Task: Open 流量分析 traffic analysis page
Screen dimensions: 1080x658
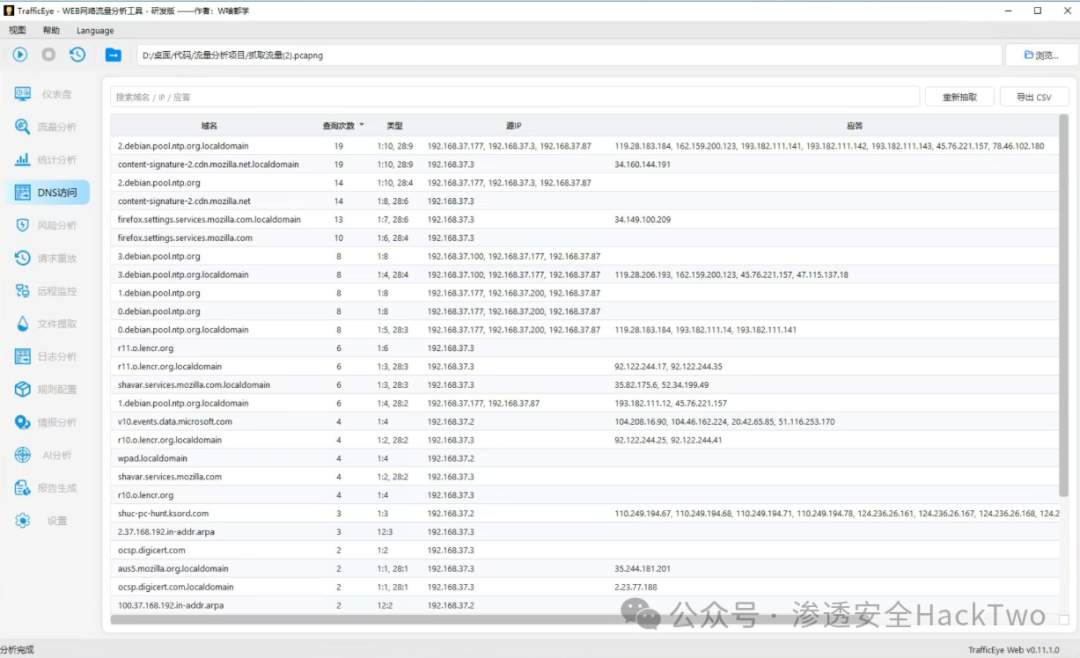Action: (x=48, y=127)
